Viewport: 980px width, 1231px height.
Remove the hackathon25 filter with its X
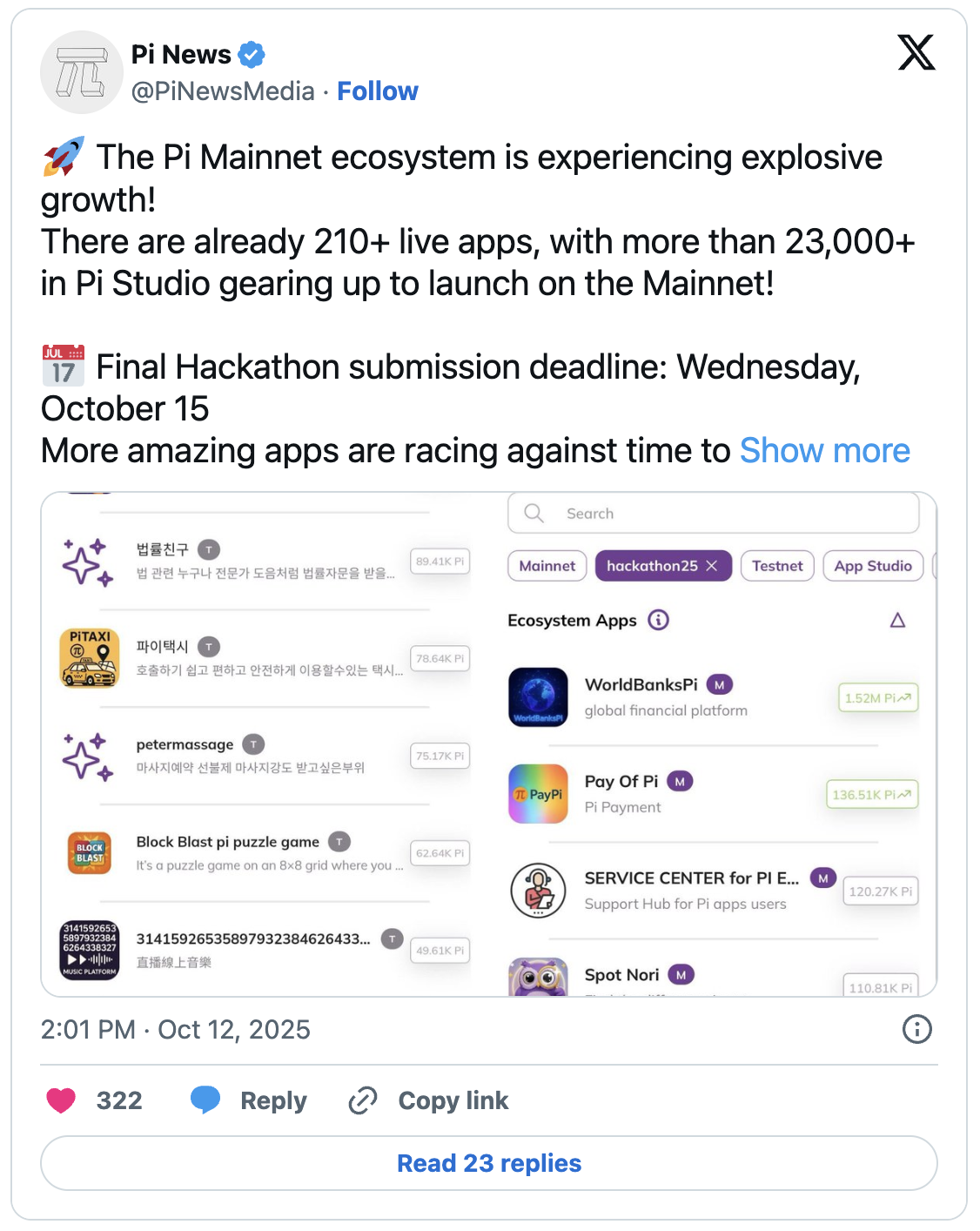(x=712, y=566)
